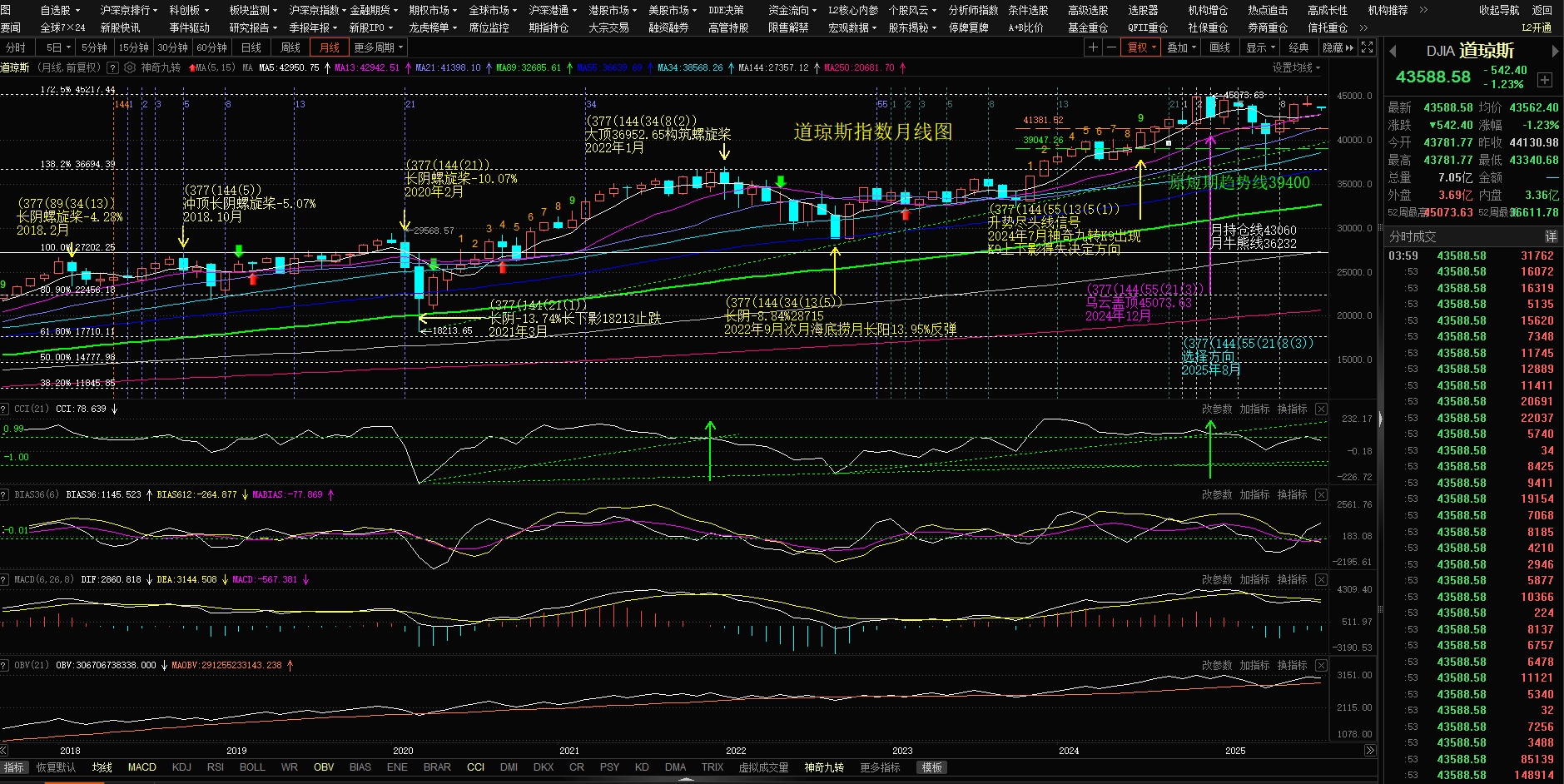
Task: Click 返回 back button at top right
Action: pyautogui.click(x=1542, y=10)
